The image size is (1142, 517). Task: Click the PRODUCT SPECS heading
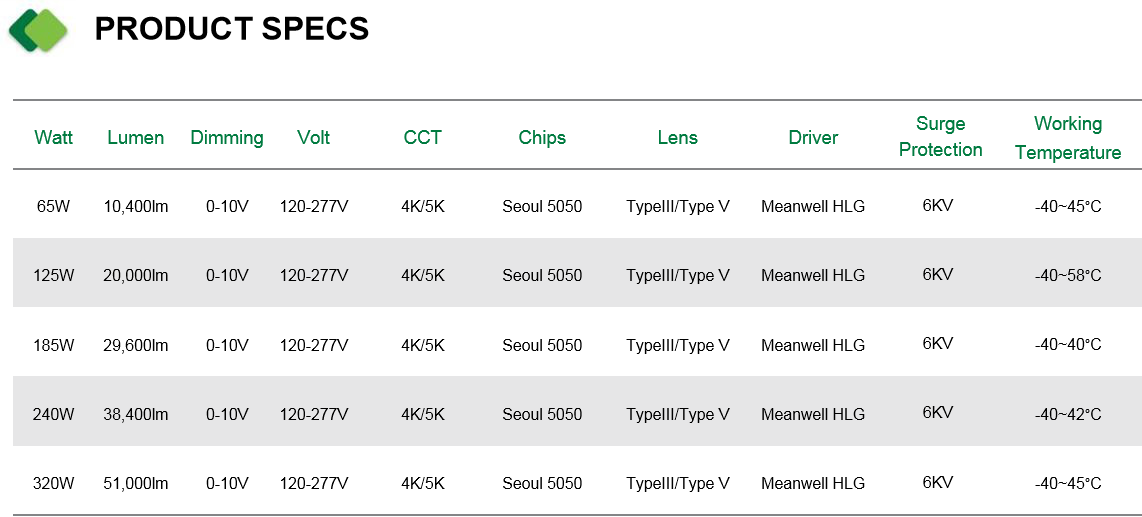232,29
